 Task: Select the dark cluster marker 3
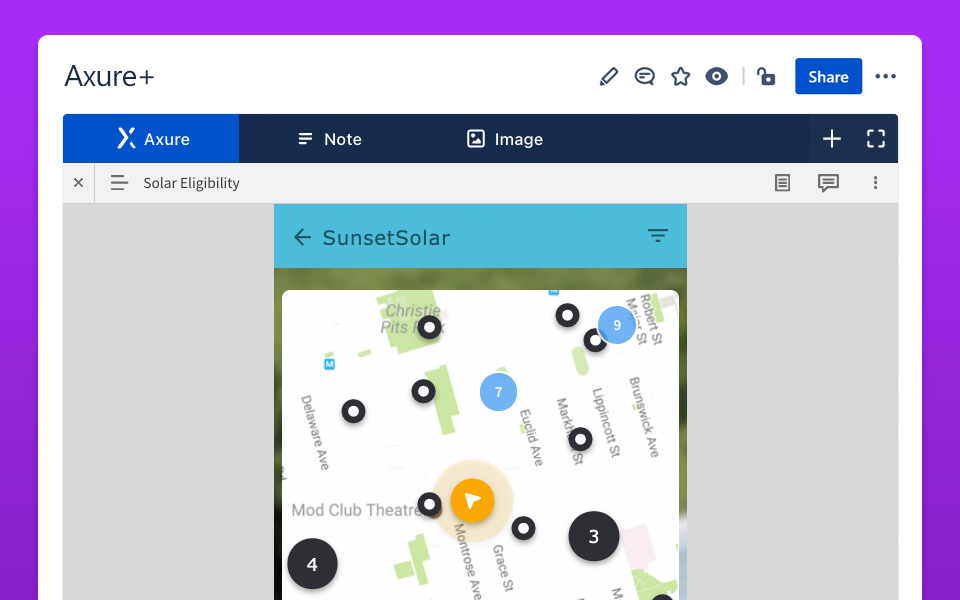pyautogui.click(x=593, y=536)
